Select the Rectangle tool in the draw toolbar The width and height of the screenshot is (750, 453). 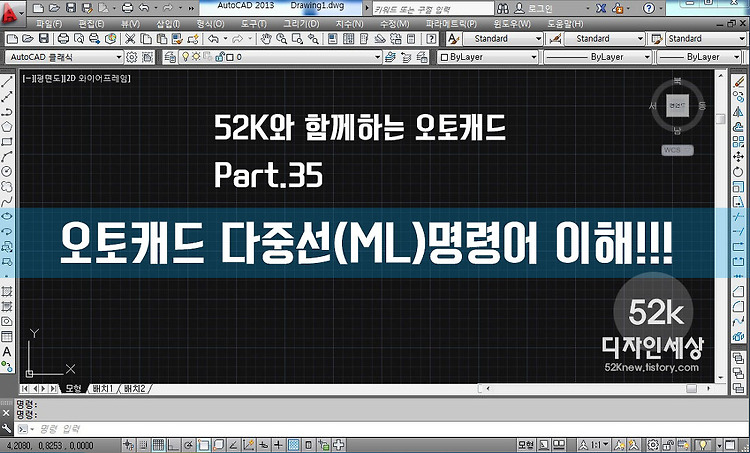7,142
